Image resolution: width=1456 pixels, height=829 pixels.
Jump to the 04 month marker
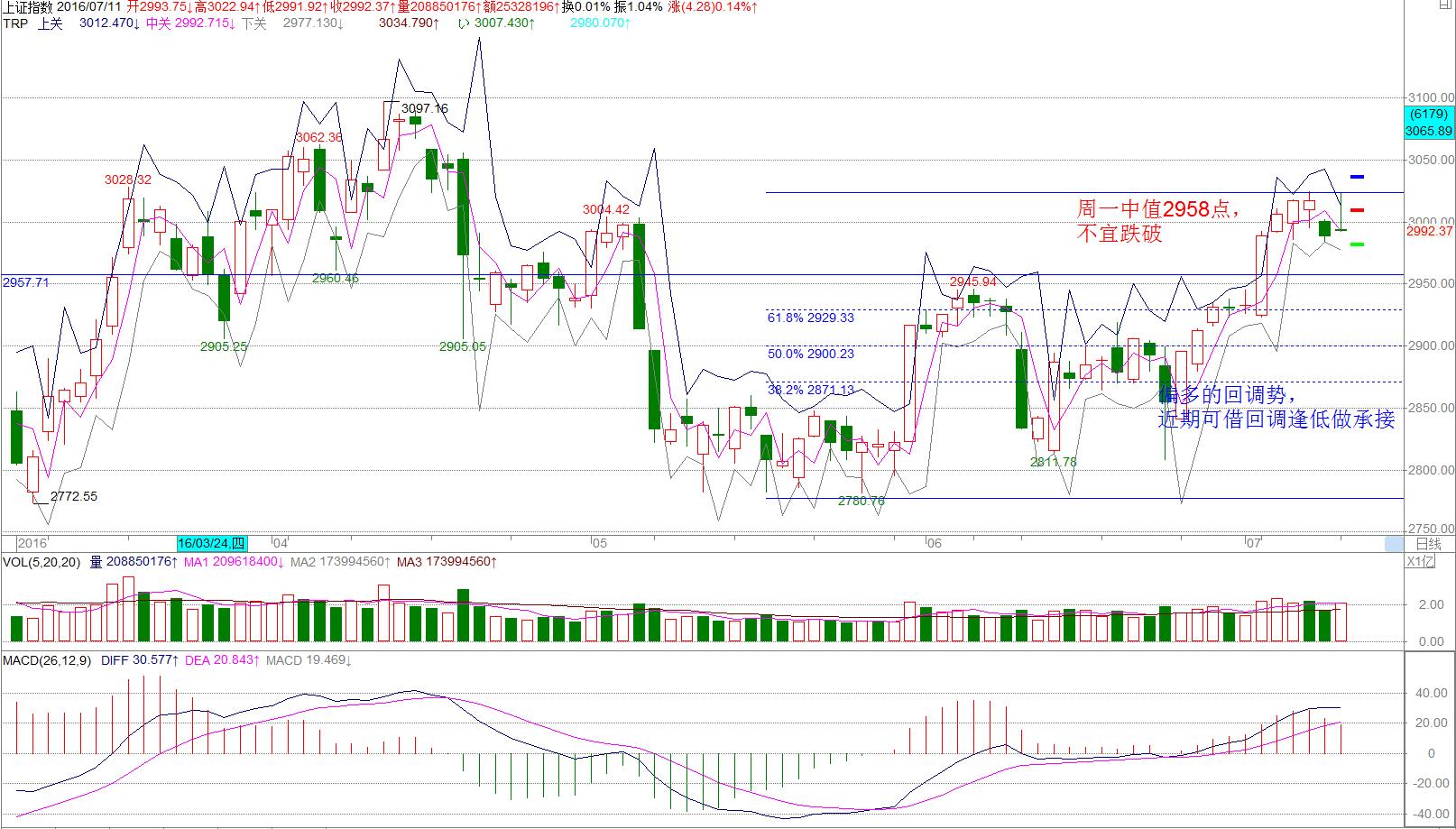coord(281,543)
